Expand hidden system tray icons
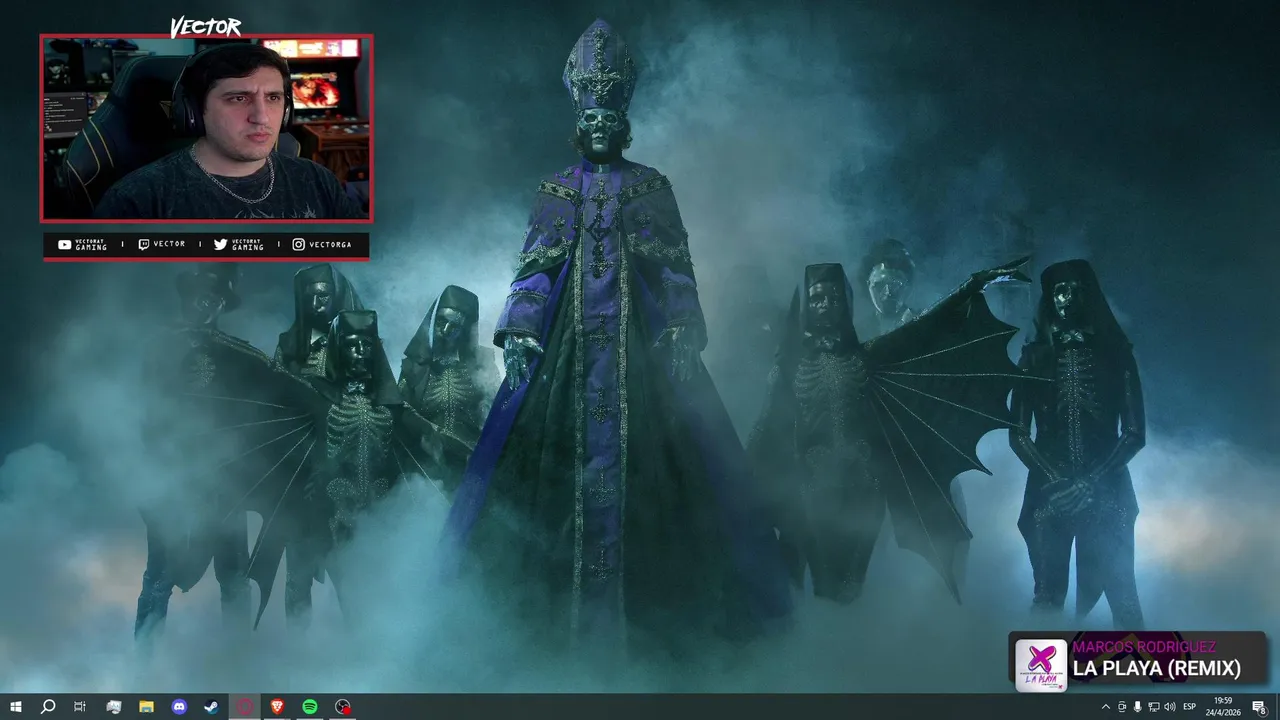This screenshot has width=1280, height=720. click(x=1105, y=707)
